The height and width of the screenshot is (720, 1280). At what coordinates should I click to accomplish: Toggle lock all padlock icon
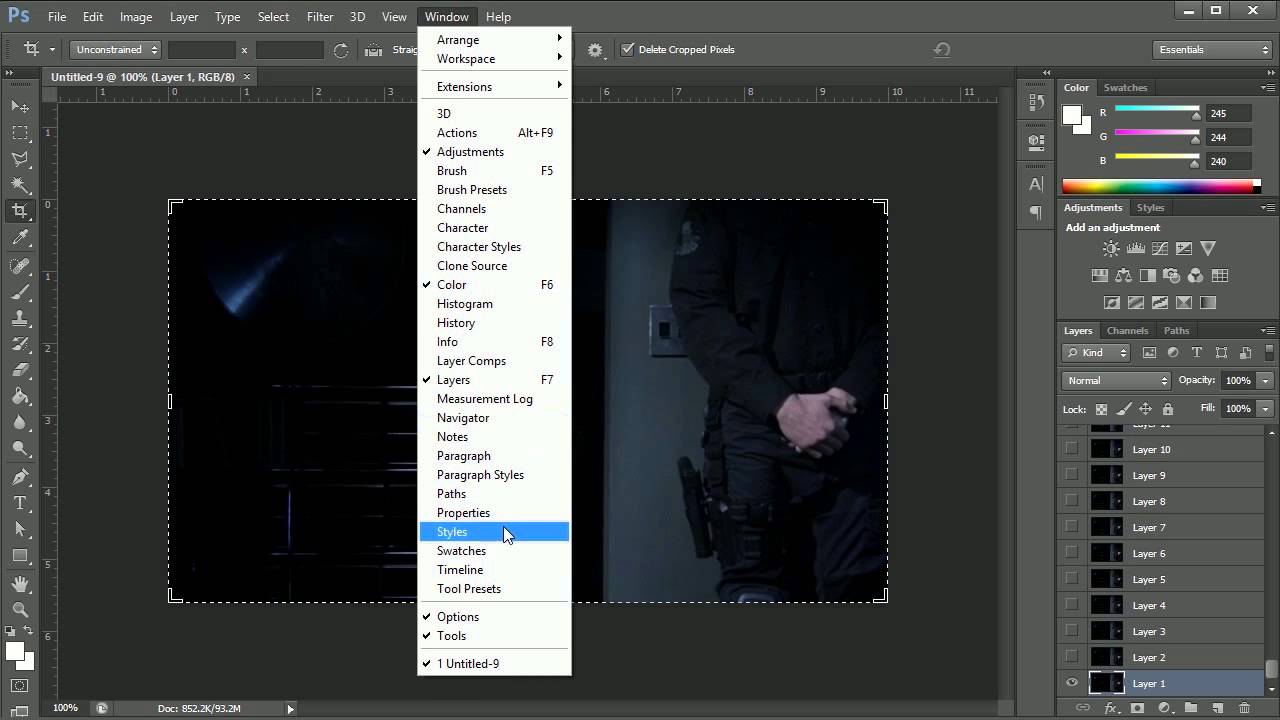[1167, 409]
